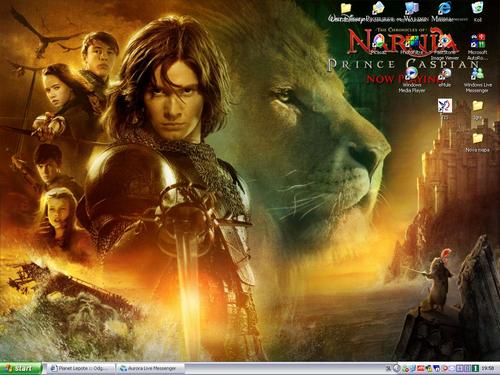The width and height of the screenshot is (500, 375).
Task: Select the Windows Media Player icon
Action: (x=412, y=80)
